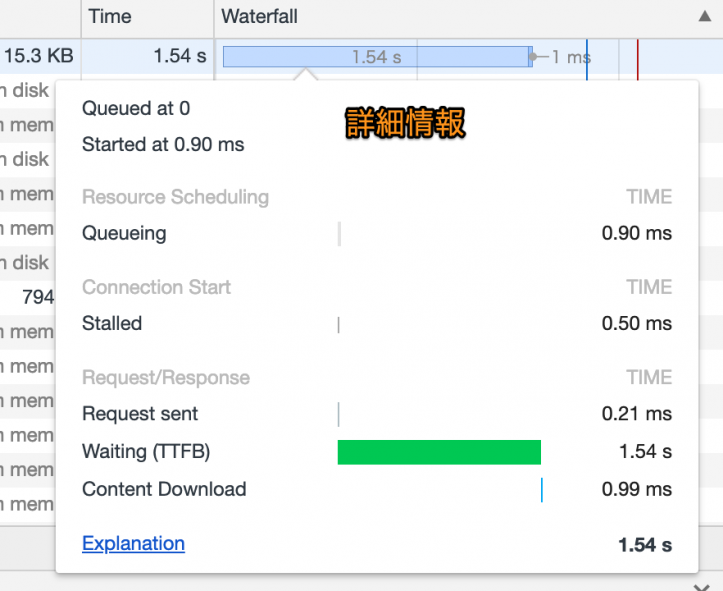Click the Stalled timing bar marker
The height and width of the screenshot is (591, 723).
[339, 324]
